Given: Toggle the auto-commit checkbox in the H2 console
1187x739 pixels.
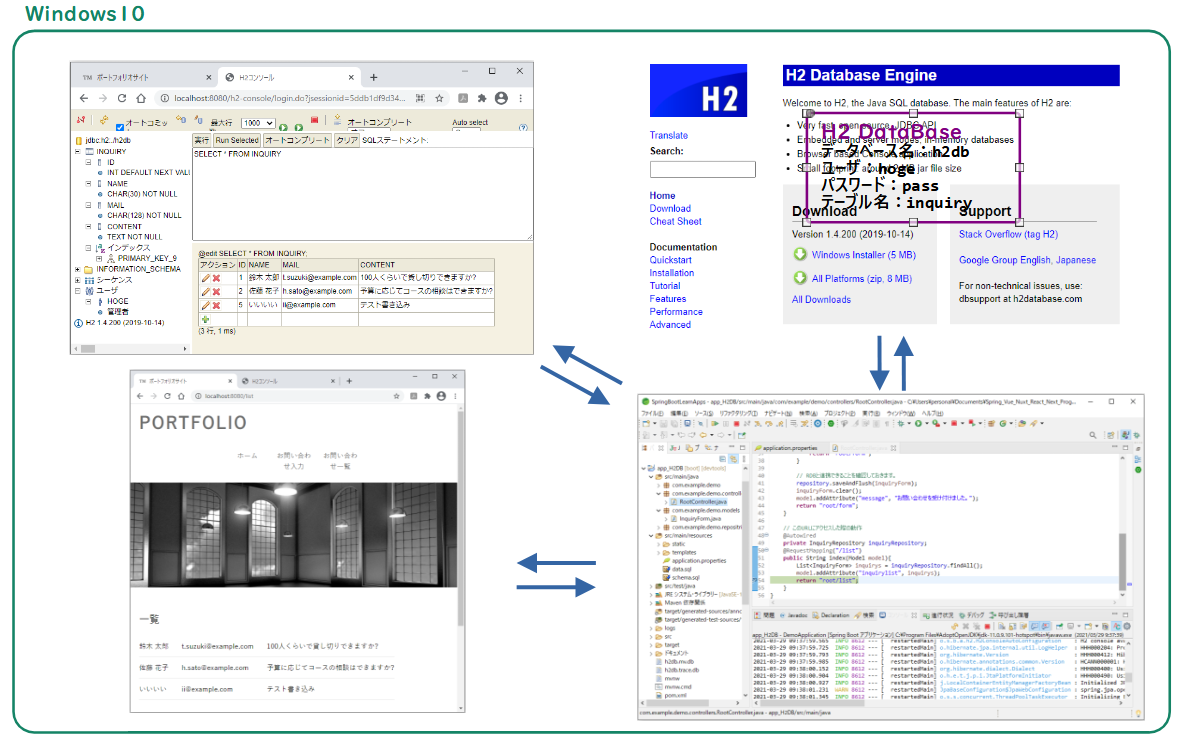Looking at the screenshot, I should (120, 128).
